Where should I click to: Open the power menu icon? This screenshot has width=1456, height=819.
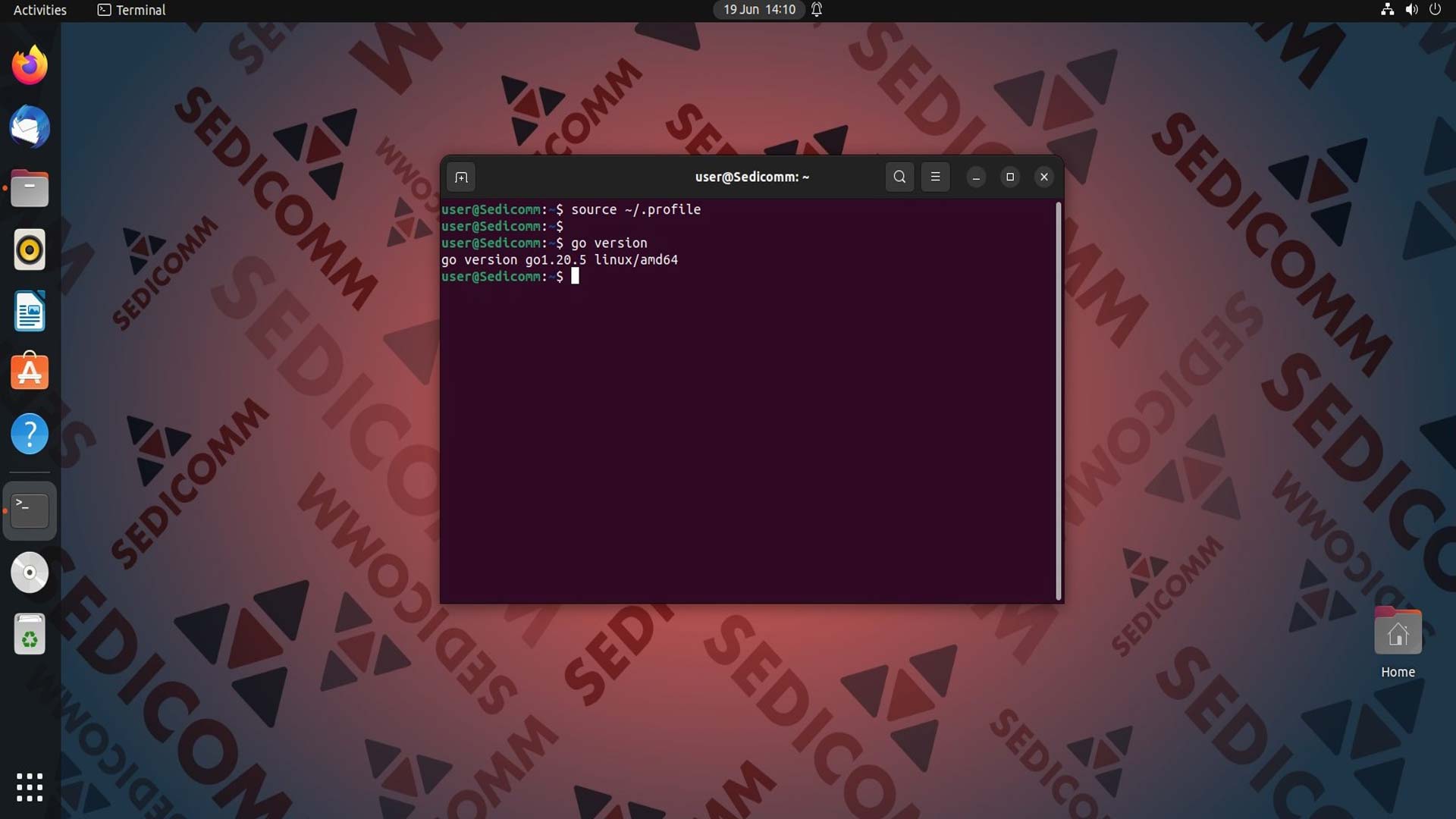pyautogui.click(x=1435, y=10)
